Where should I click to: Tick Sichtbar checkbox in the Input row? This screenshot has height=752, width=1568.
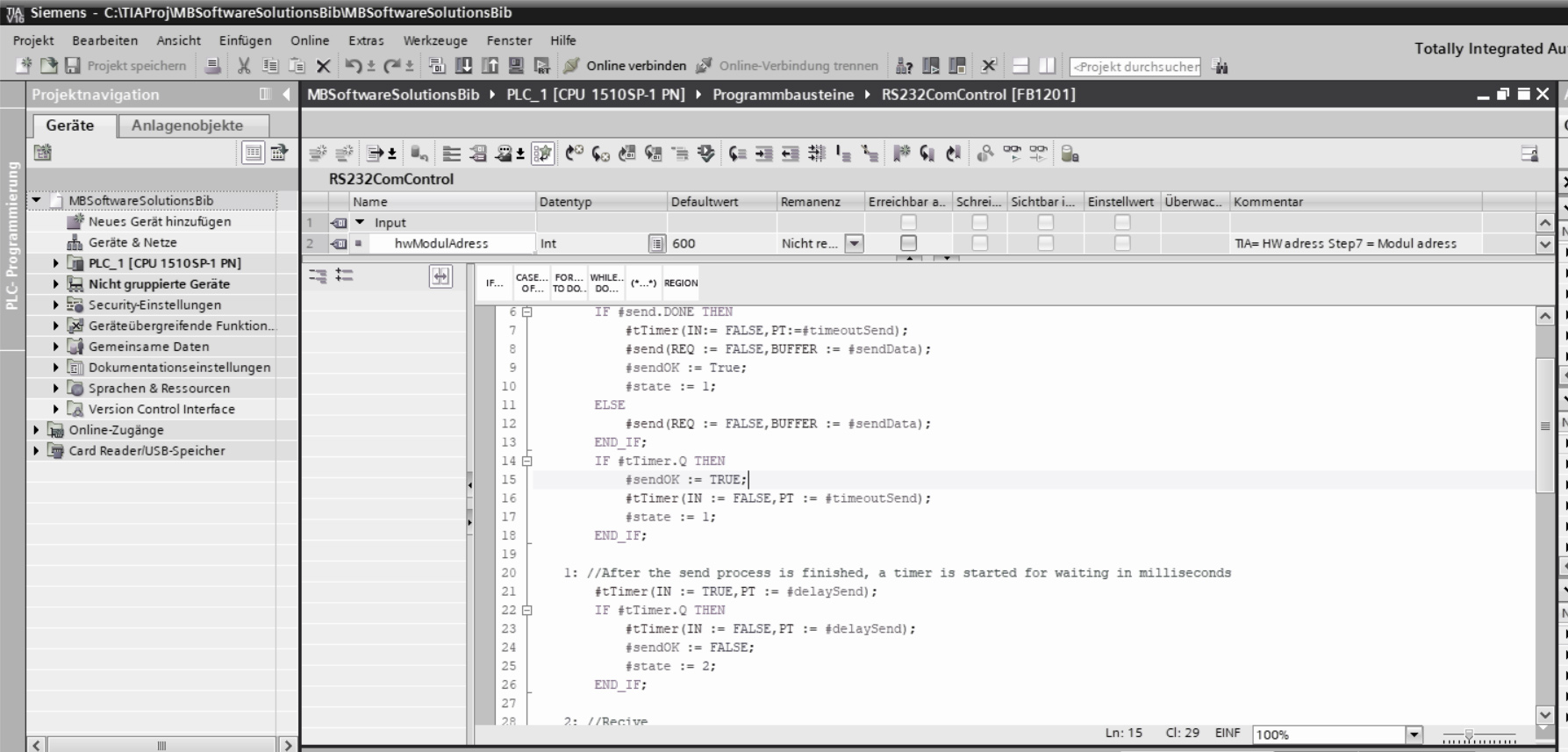pyautogui.click(x=1045, y=223)
